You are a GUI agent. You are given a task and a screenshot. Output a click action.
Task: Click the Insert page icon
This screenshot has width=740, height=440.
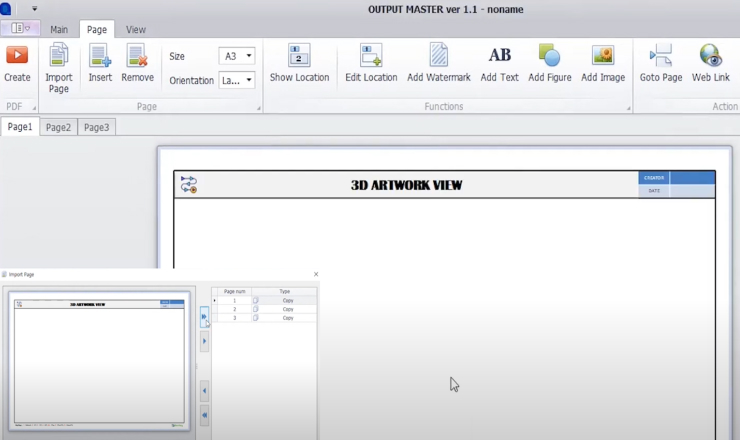pos(100,56)
